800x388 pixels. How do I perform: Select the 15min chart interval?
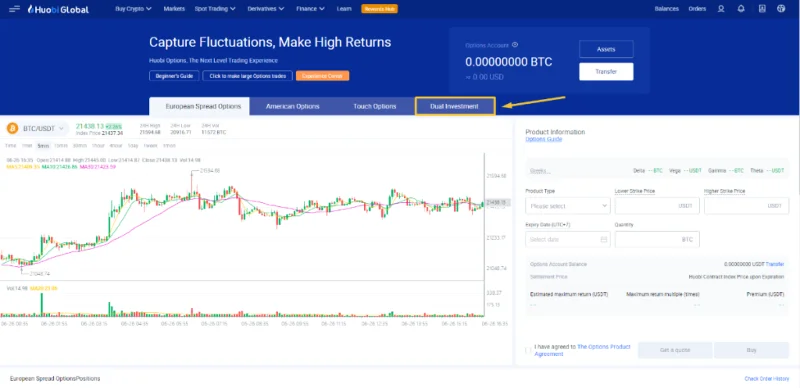point(61,146)
